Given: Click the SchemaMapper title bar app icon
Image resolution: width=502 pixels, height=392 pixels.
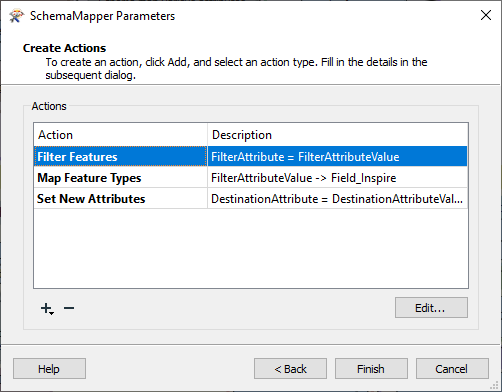Looking at the screenshot, I should [16, 16].
